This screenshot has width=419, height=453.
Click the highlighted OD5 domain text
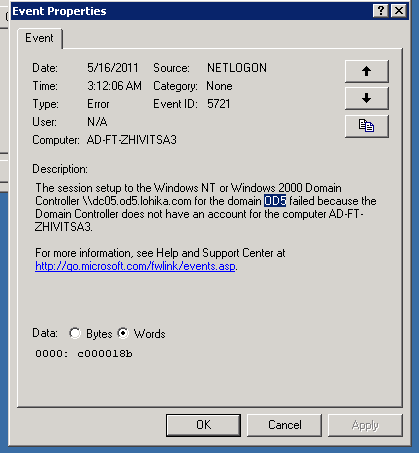[275, 201]
